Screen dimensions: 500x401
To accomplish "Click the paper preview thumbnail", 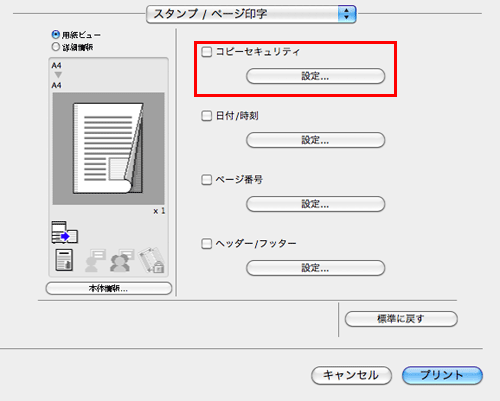I will 108,148.
